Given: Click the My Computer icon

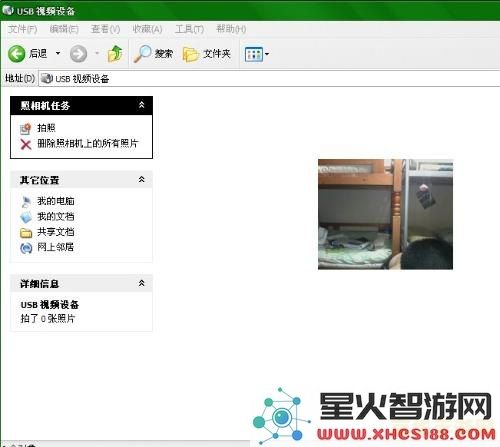Looking at the screenshot, I should pyautogui.click(x=26, y=201).
